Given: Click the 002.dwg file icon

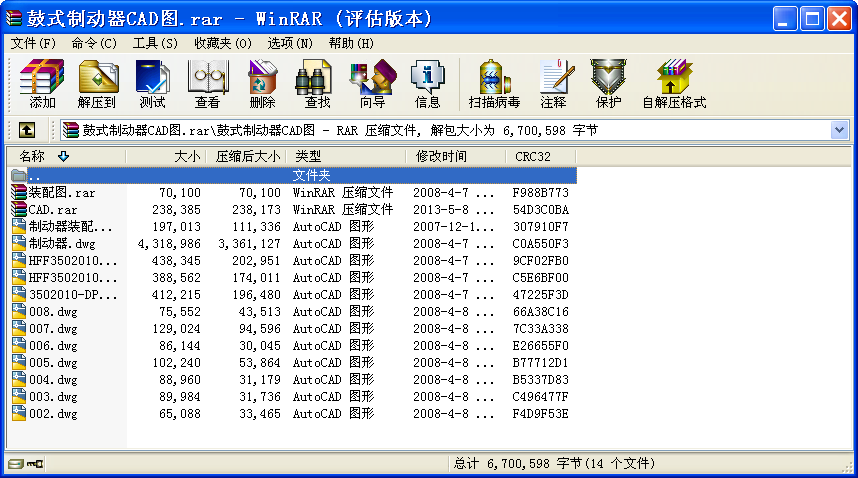Looking at the screenshot, I should [19, 413].
